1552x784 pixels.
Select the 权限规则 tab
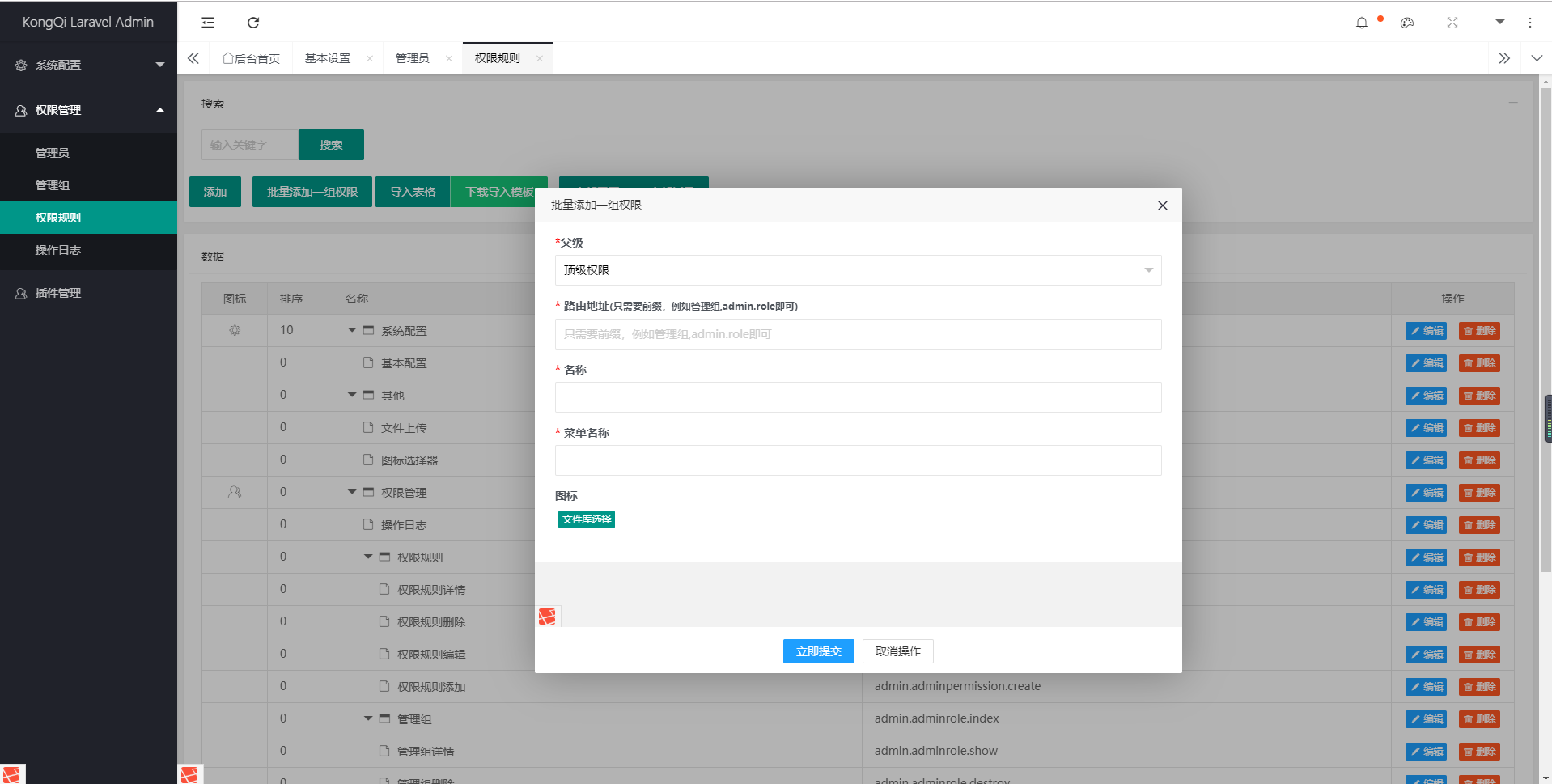coord(498,58)
